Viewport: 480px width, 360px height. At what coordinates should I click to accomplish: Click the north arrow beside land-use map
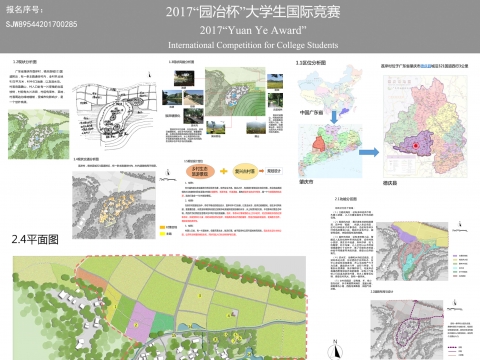point(460,226)
